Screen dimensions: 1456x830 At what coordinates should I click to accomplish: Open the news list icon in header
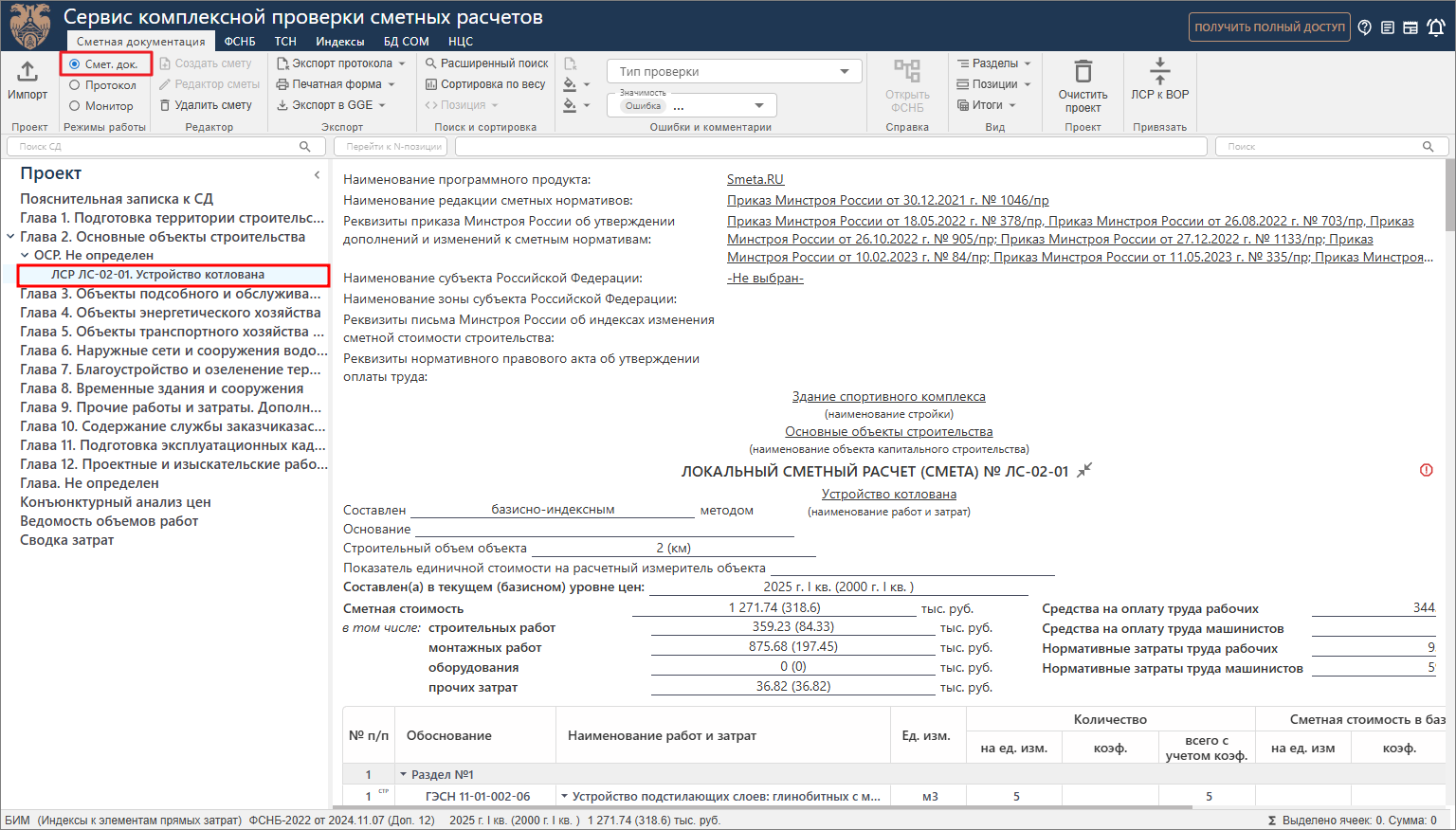pos(1388,27)
